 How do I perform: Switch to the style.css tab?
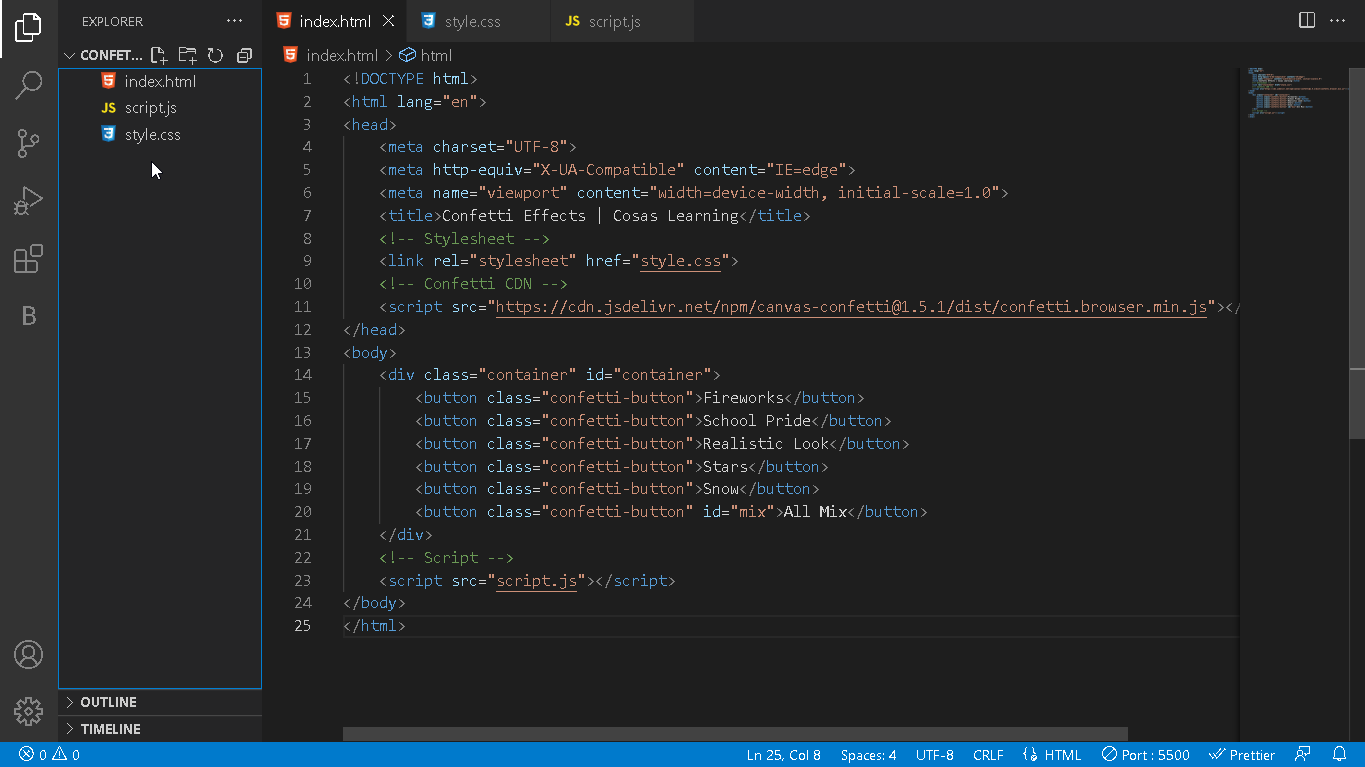click(478, 20)
